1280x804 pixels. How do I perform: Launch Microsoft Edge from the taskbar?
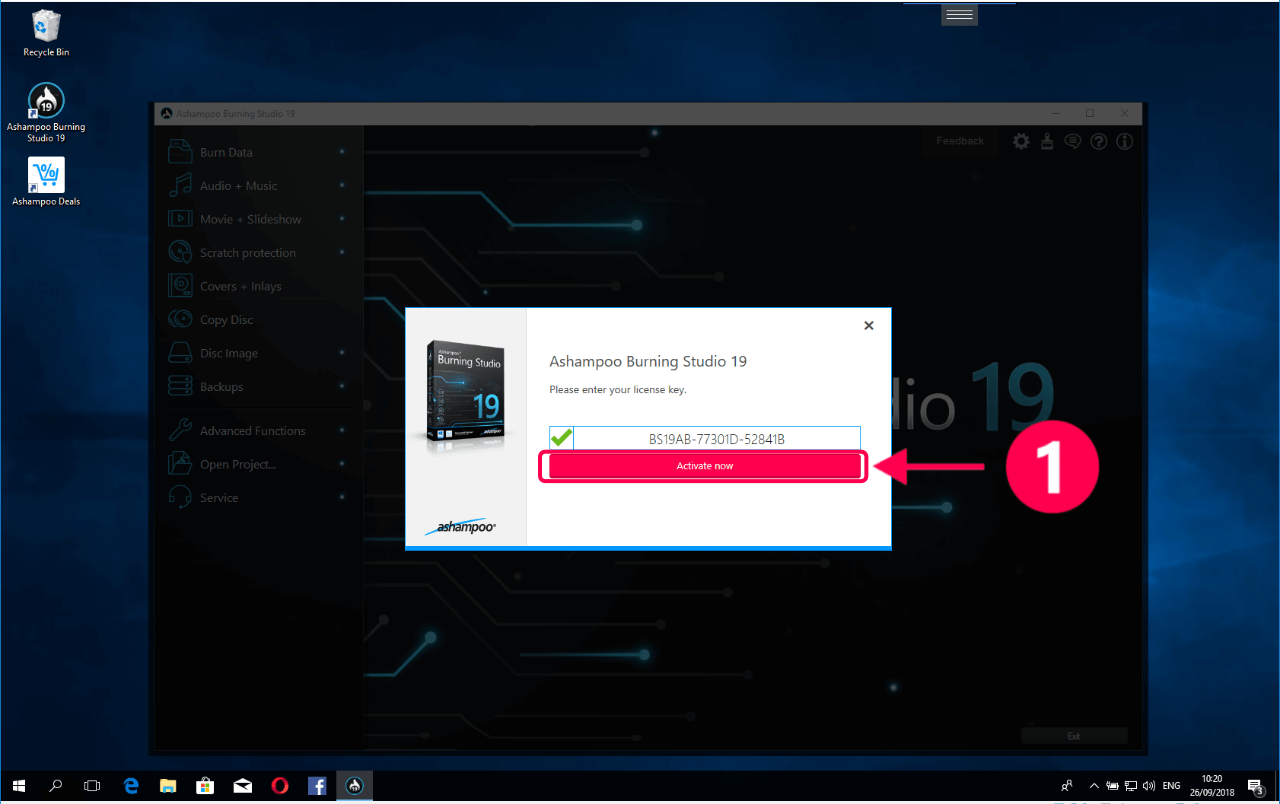point(131,787)
